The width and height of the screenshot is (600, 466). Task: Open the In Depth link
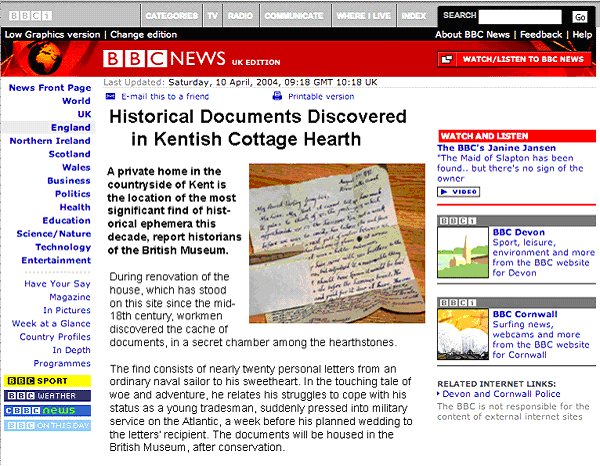(72, 350)
